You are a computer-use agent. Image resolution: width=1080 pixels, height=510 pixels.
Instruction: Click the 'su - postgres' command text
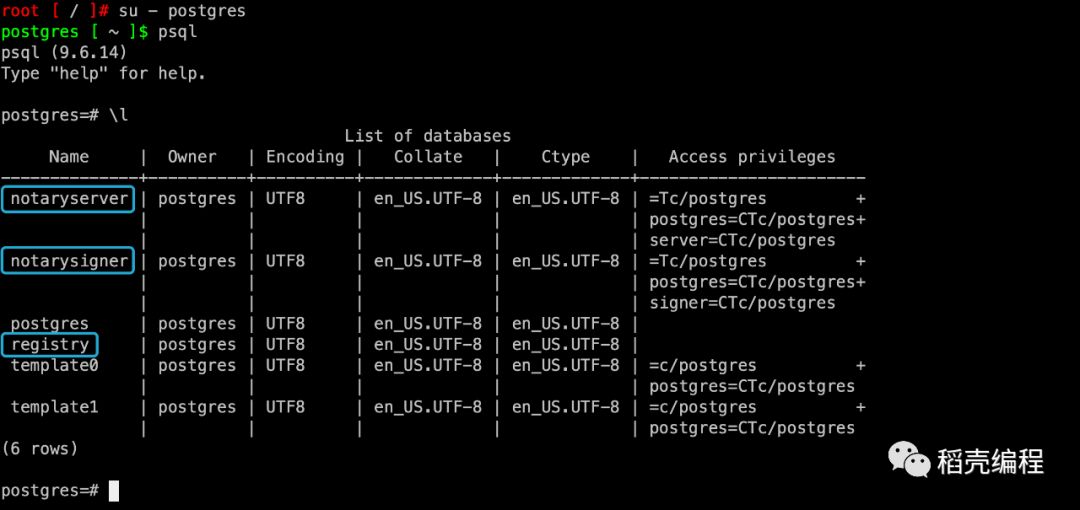[182, 12]
